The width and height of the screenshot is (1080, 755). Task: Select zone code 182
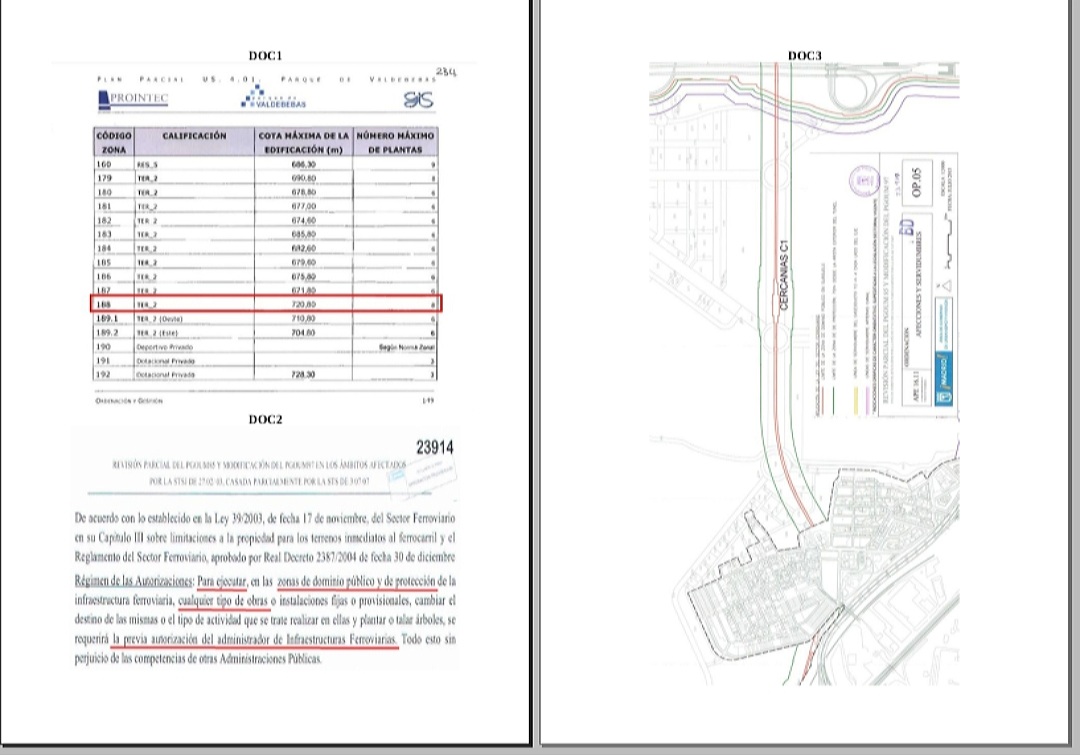104,220
